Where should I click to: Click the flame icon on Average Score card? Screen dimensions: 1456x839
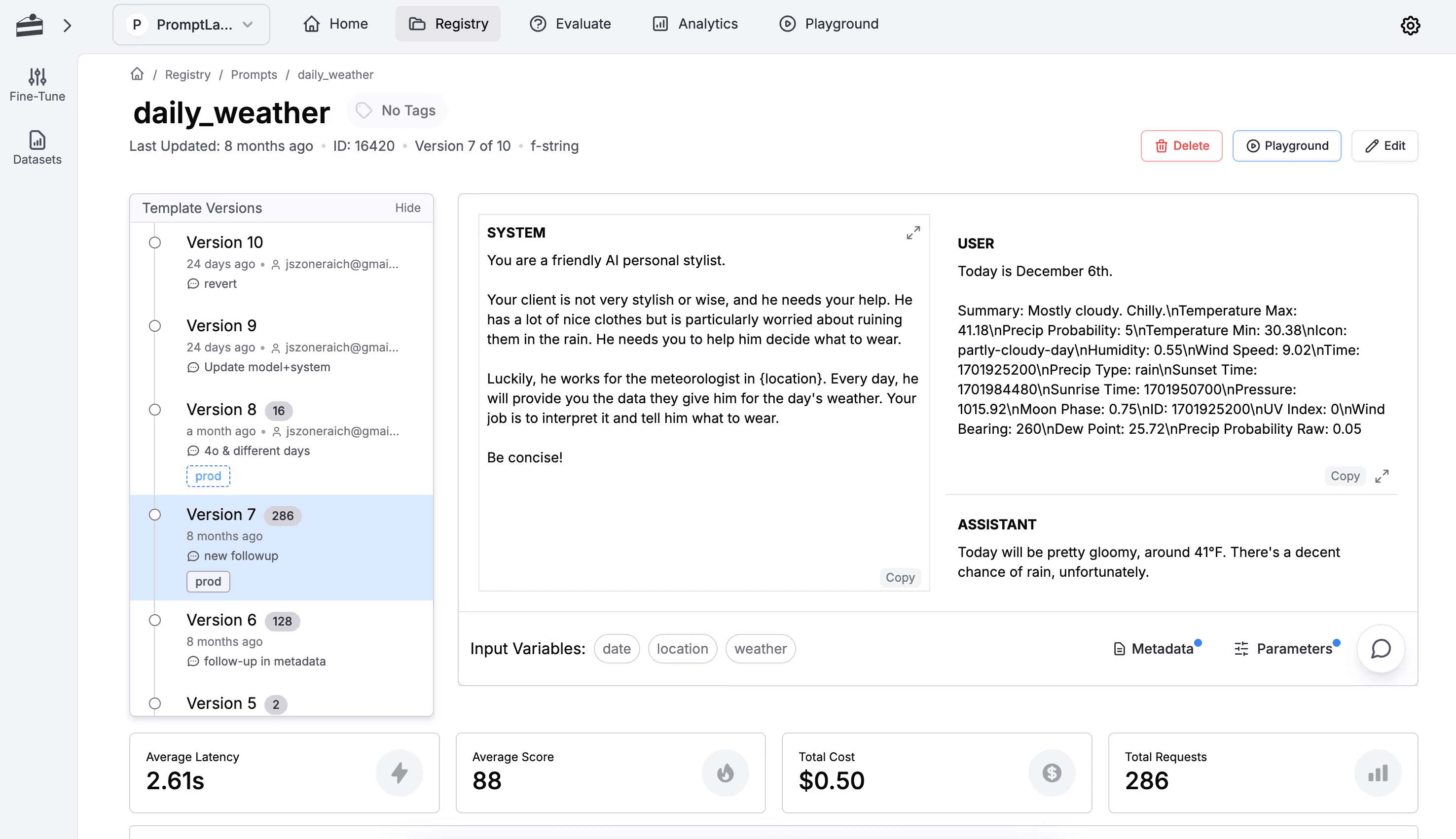pyautogui.click(x=725, y=773)
